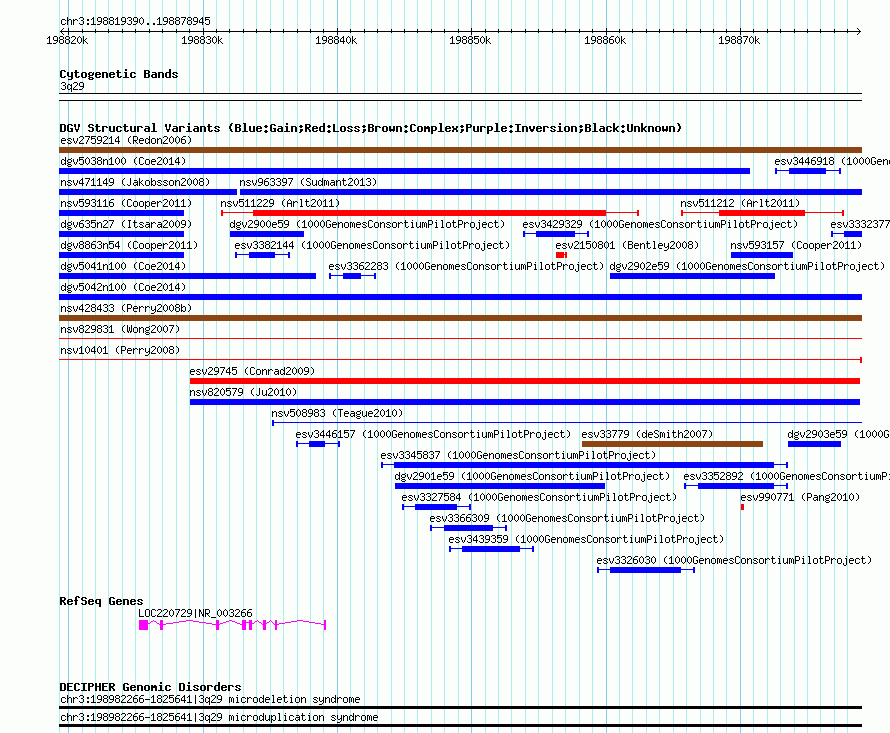Click the 198840k ruler tick label
The width and height of the screenshot is (890, 733).
(336, 40)
